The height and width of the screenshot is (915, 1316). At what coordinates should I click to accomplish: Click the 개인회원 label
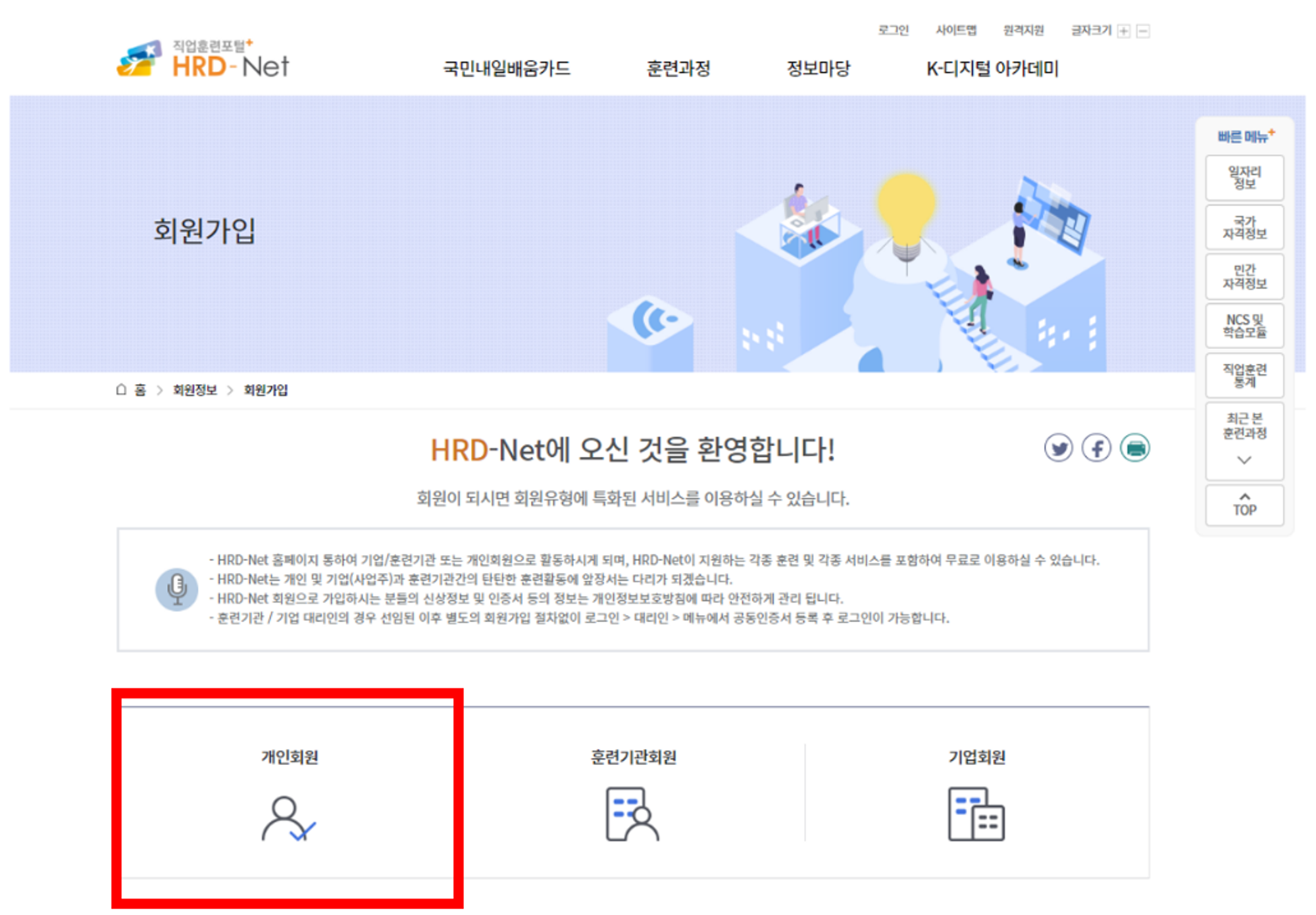(x=290, y=757)
